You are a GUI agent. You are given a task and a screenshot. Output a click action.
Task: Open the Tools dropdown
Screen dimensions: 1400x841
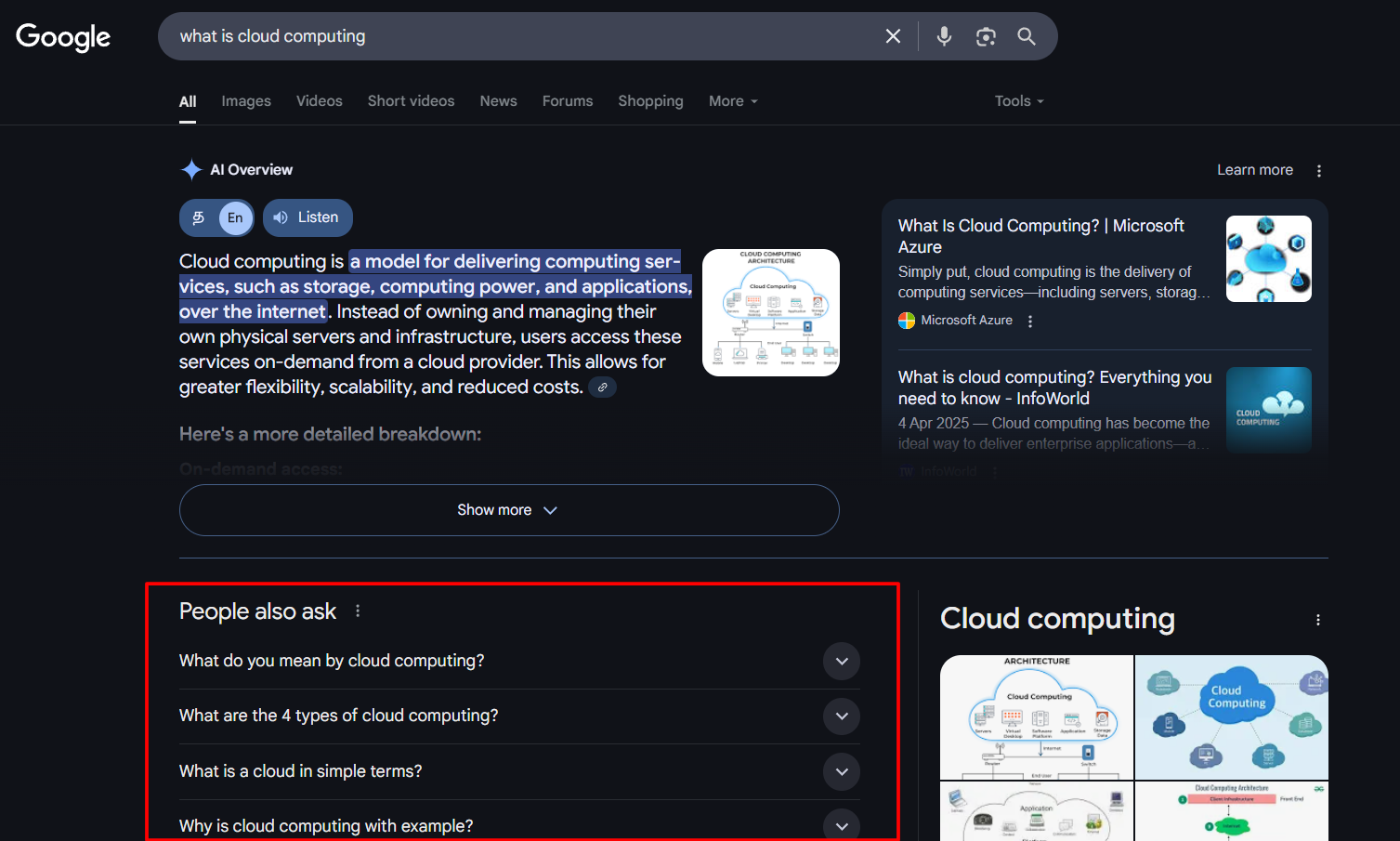point(1019,101)
